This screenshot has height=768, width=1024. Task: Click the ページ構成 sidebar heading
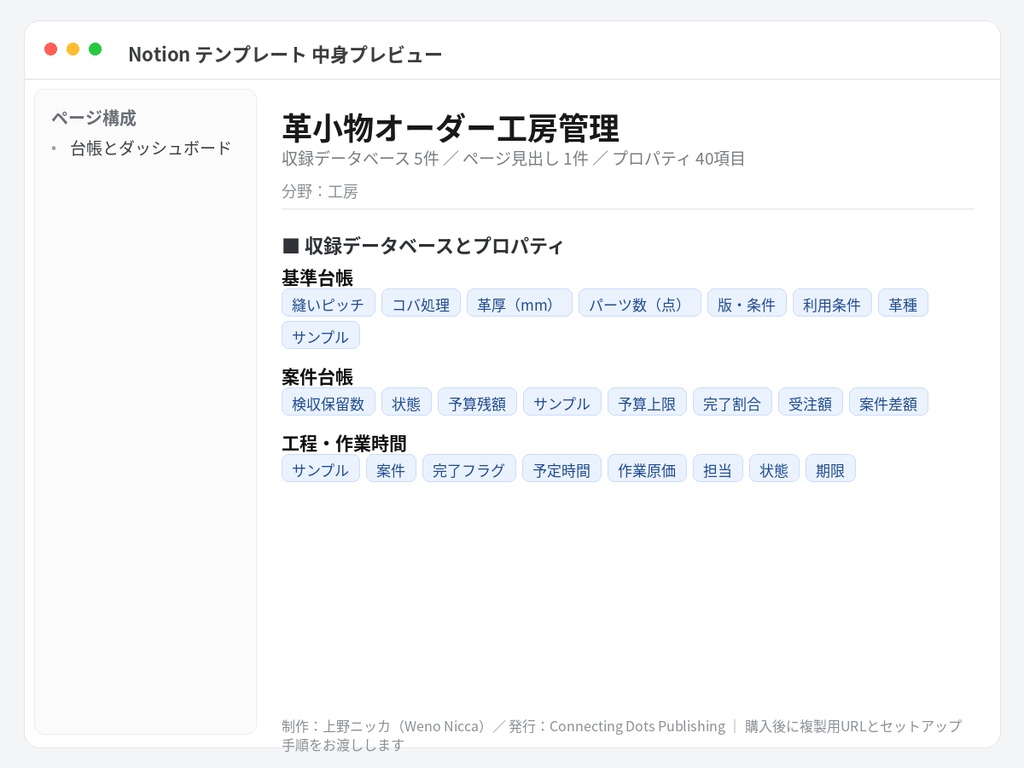(94, 118)
